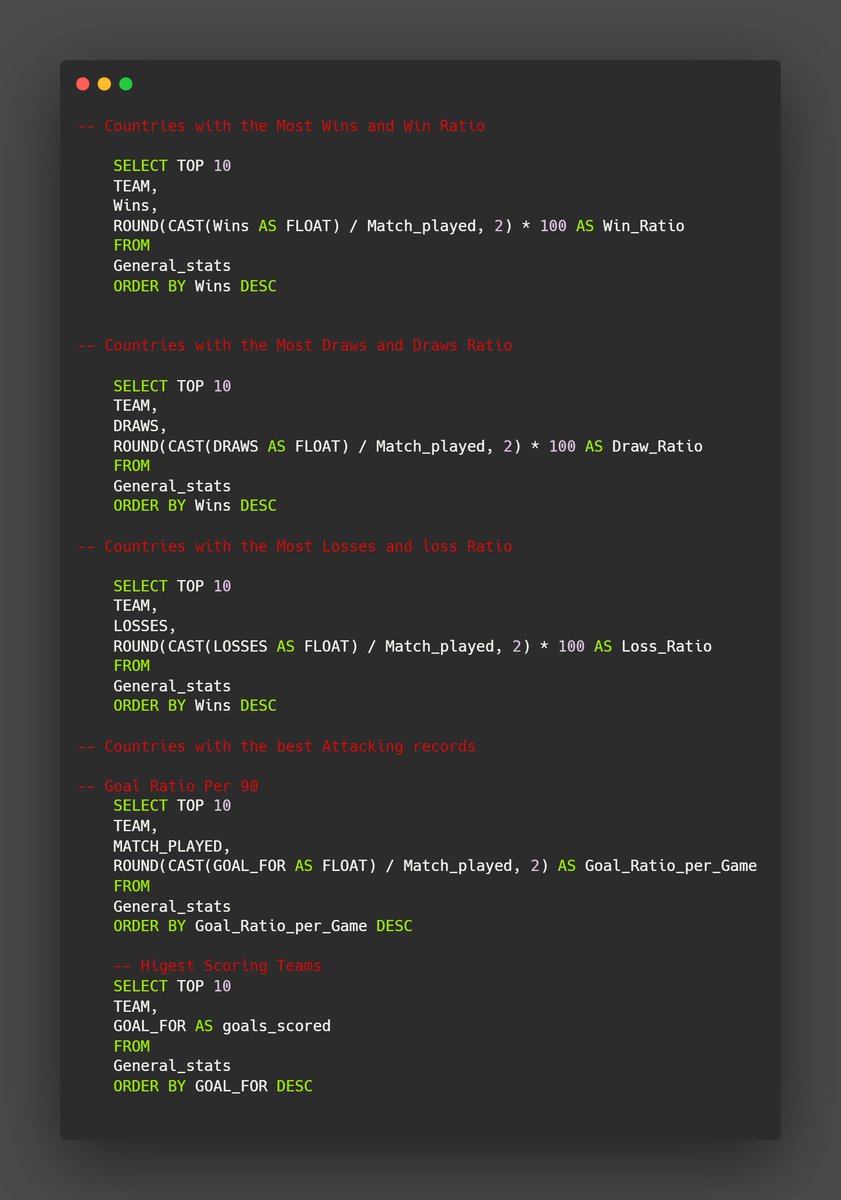
Task: Click the 'Win_Ratio' alias
Action: point(644,226)
